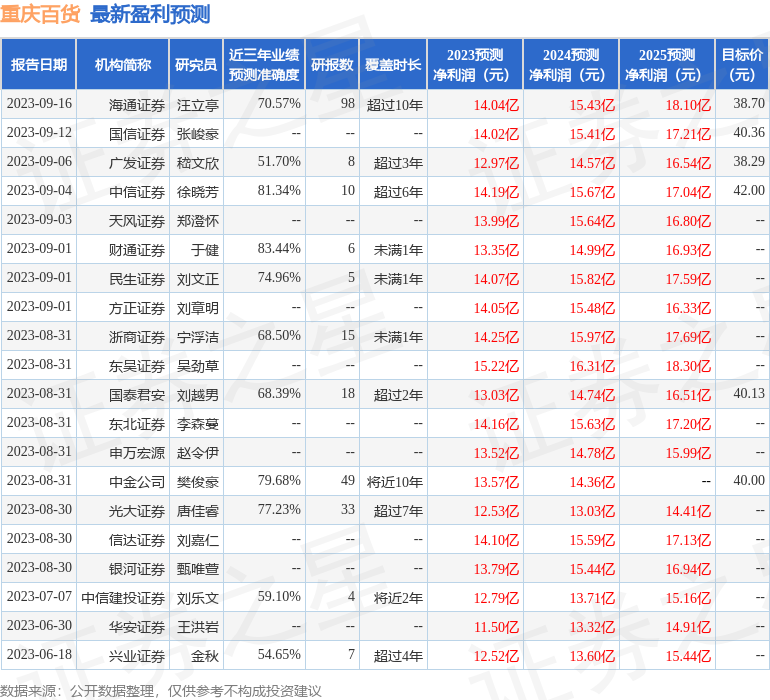Screen dimensions: 770x700
Task: Click the 研究员 column header
Action: pos(196,65)
